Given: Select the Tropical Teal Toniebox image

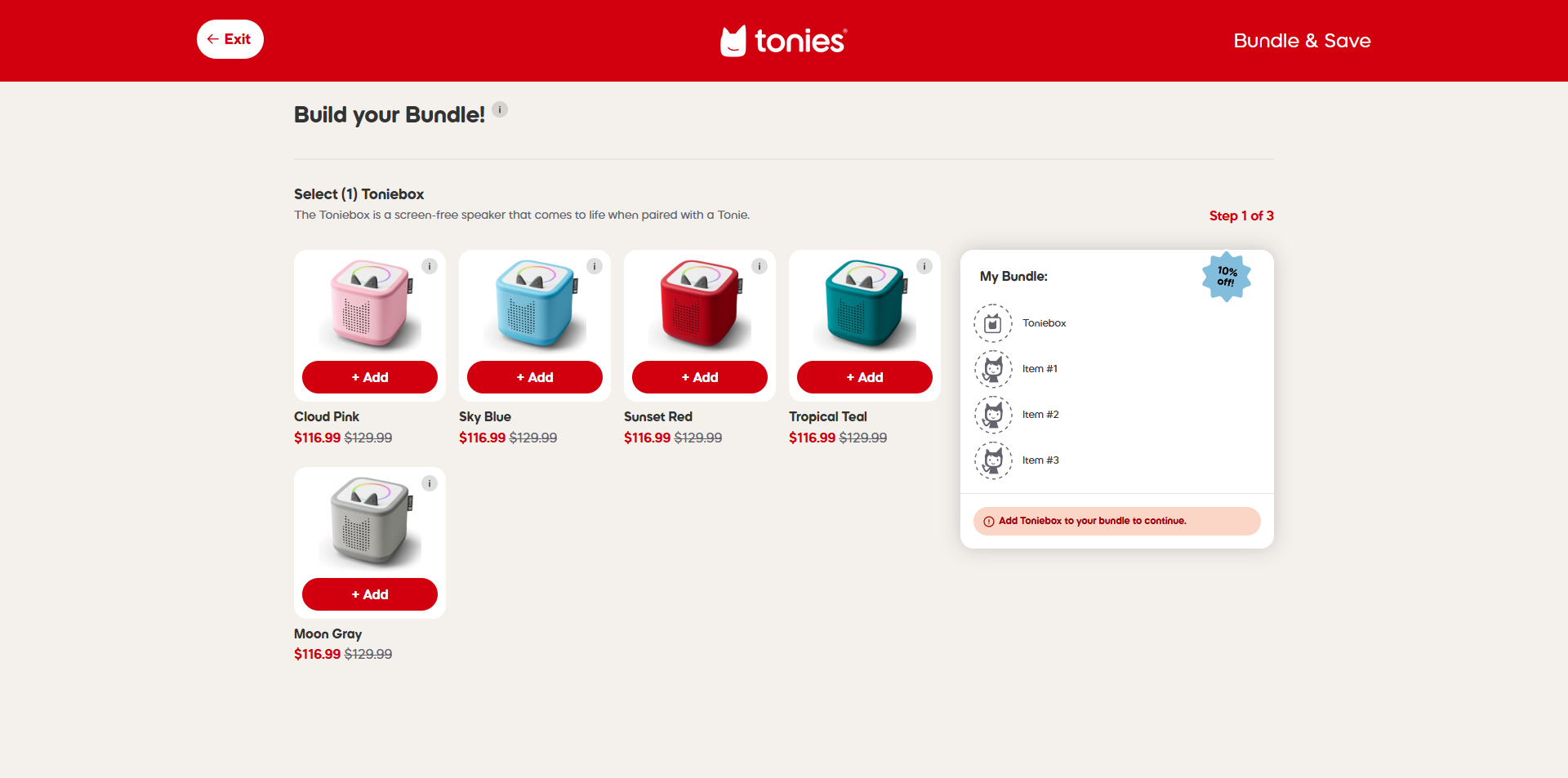Looking at the screenshot, I should click(865, 305).
